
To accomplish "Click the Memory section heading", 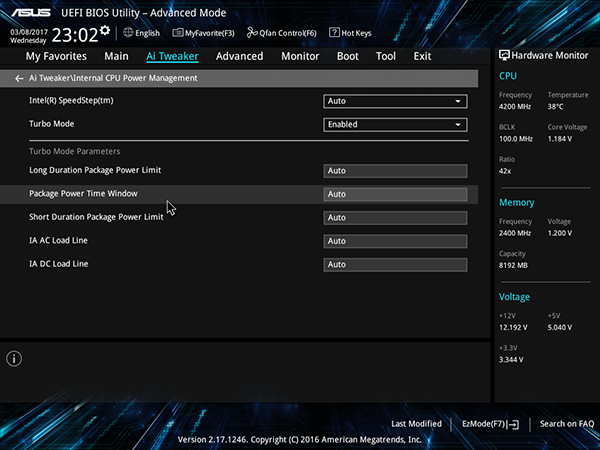I will point(517,202).
